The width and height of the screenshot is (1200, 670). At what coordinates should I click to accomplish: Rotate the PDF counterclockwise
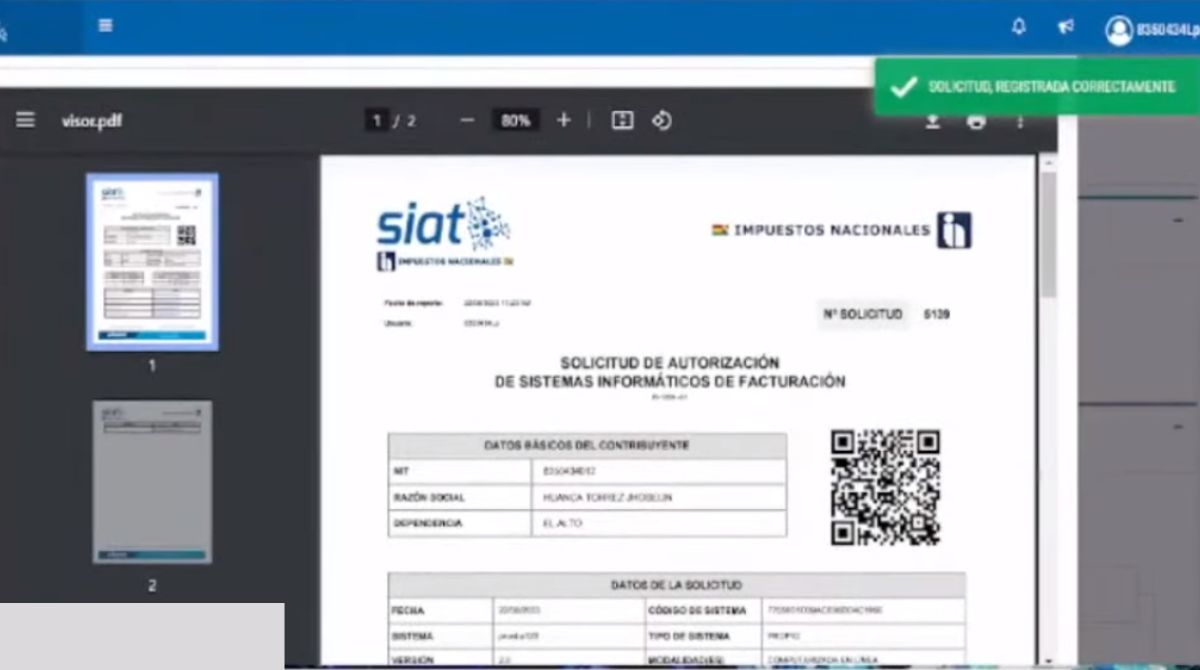661,121
